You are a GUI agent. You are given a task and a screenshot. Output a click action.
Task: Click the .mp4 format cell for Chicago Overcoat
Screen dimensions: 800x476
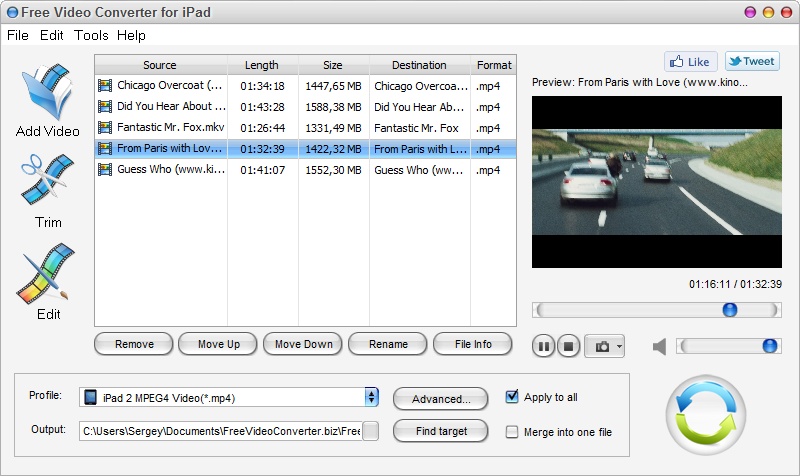click(x=488, y=86)
